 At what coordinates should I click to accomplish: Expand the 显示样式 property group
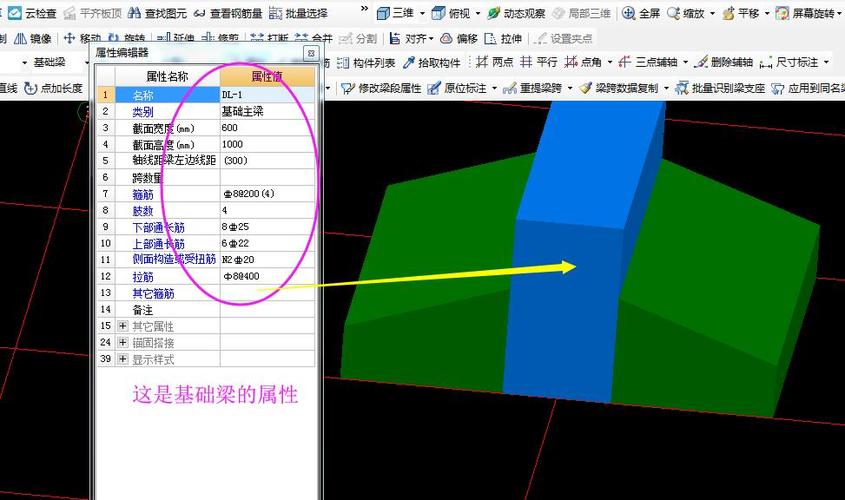(x=123, y=359)
